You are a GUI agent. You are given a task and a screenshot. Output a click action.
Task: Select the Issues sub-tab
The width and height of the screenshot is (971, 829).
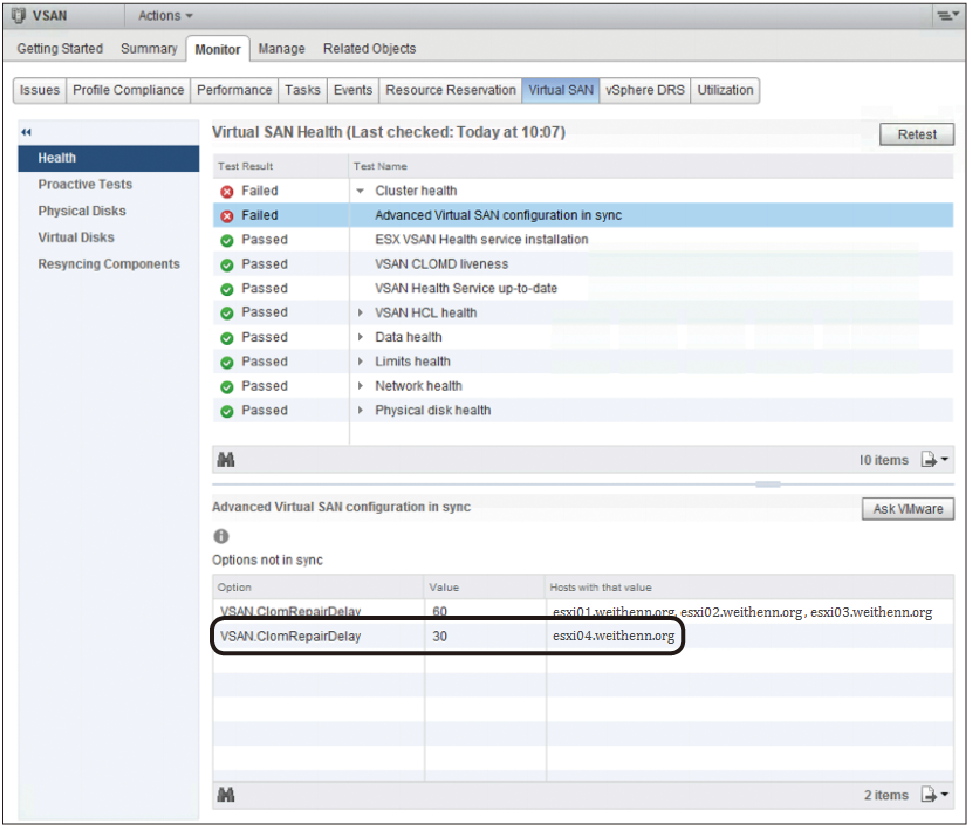point(40,90)
